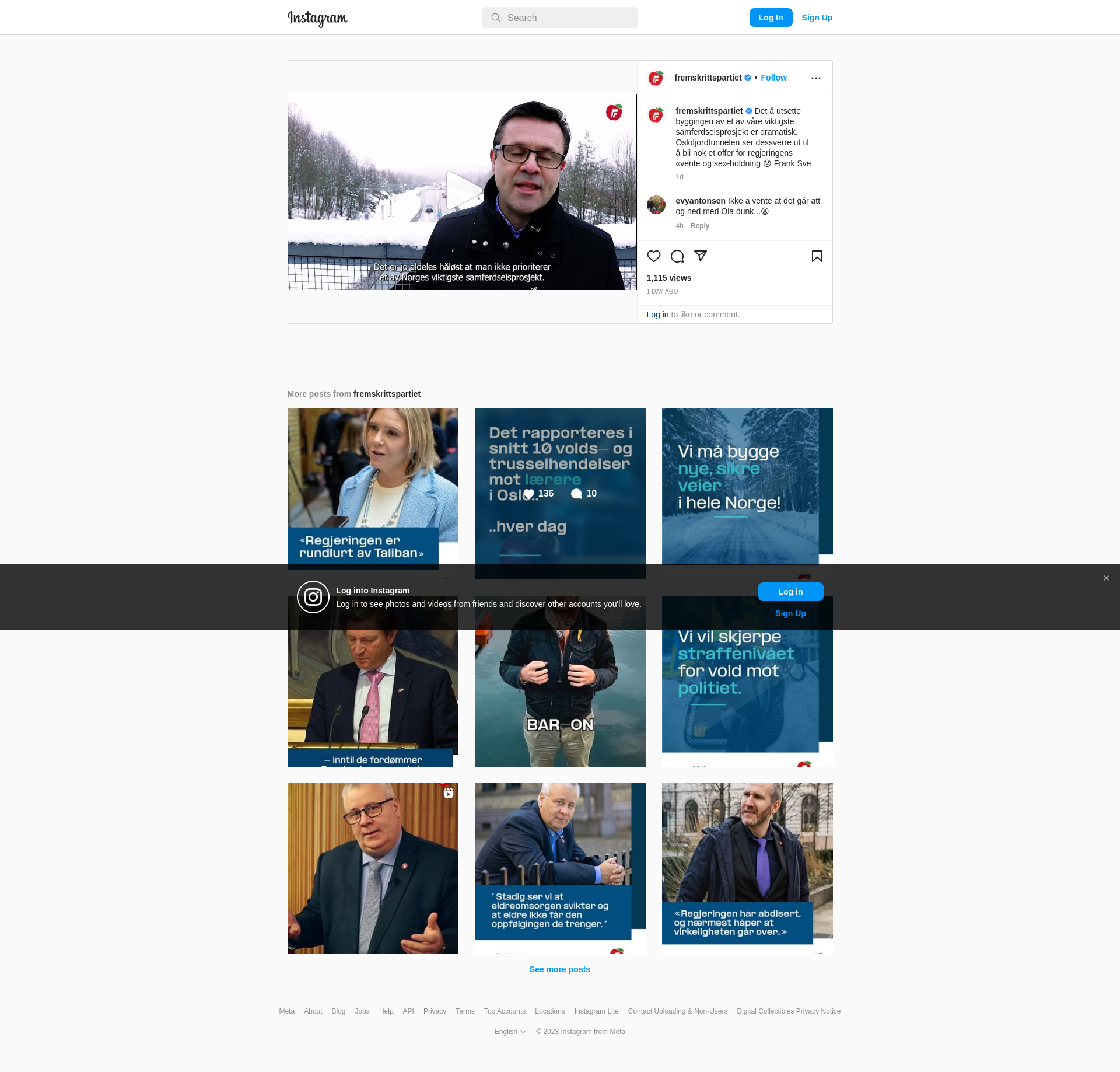Open API footer link
Screen dimensions: 1120x1072
coord(408,1011)
